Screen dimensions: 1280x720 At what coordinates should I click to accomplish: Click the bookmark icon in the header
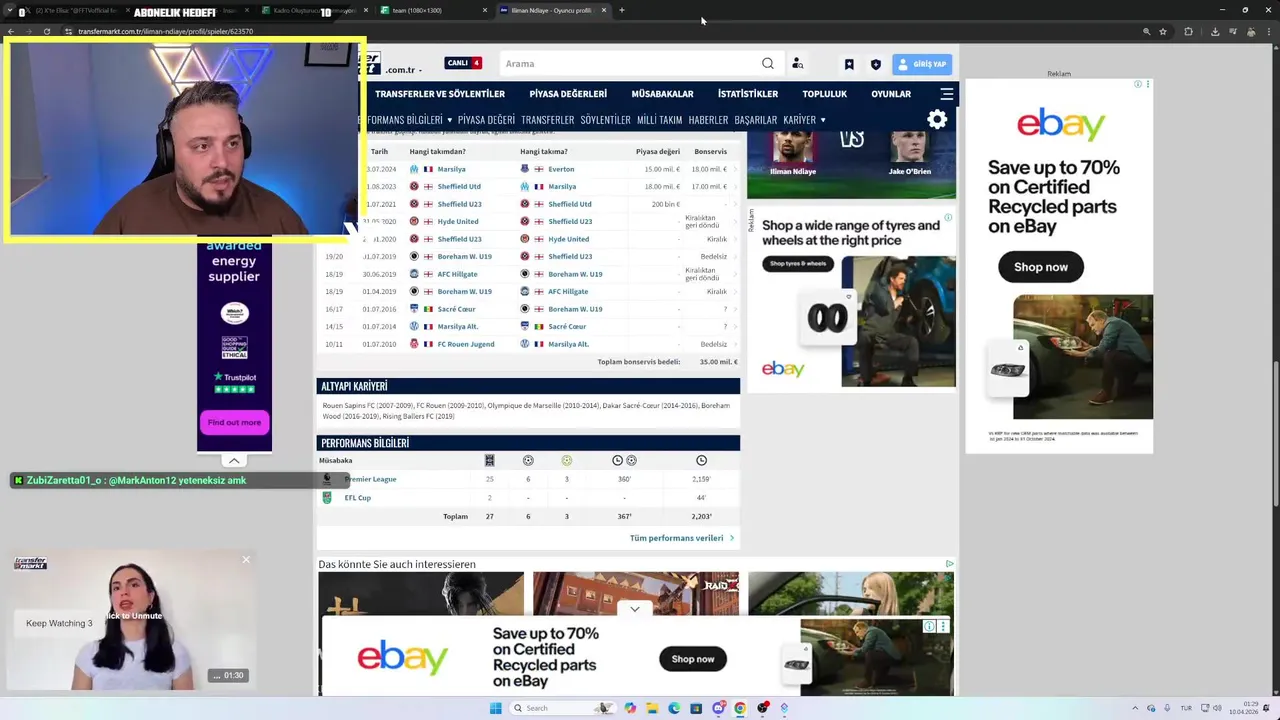coord(849,64)
